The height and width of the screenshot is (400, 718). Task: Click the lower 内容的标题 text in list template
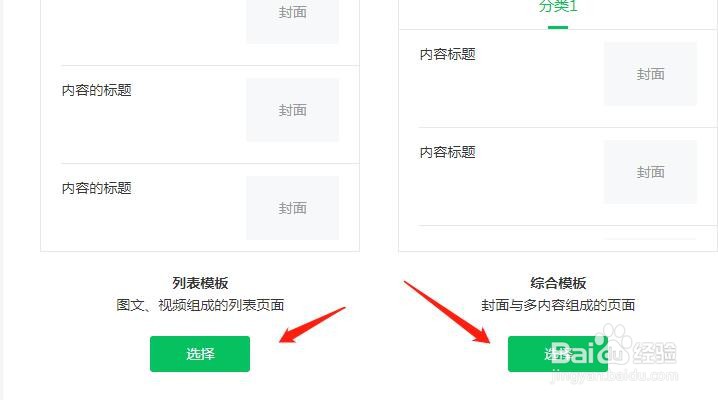(x=97, y=188)
